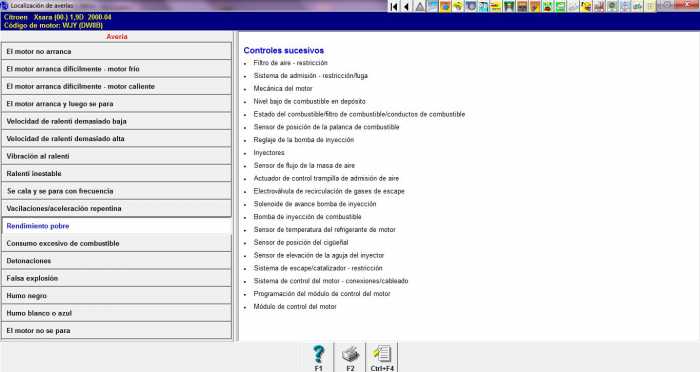Click the 'Controles sucesivos' heading

pyautogui.click(x=284, y=50)
